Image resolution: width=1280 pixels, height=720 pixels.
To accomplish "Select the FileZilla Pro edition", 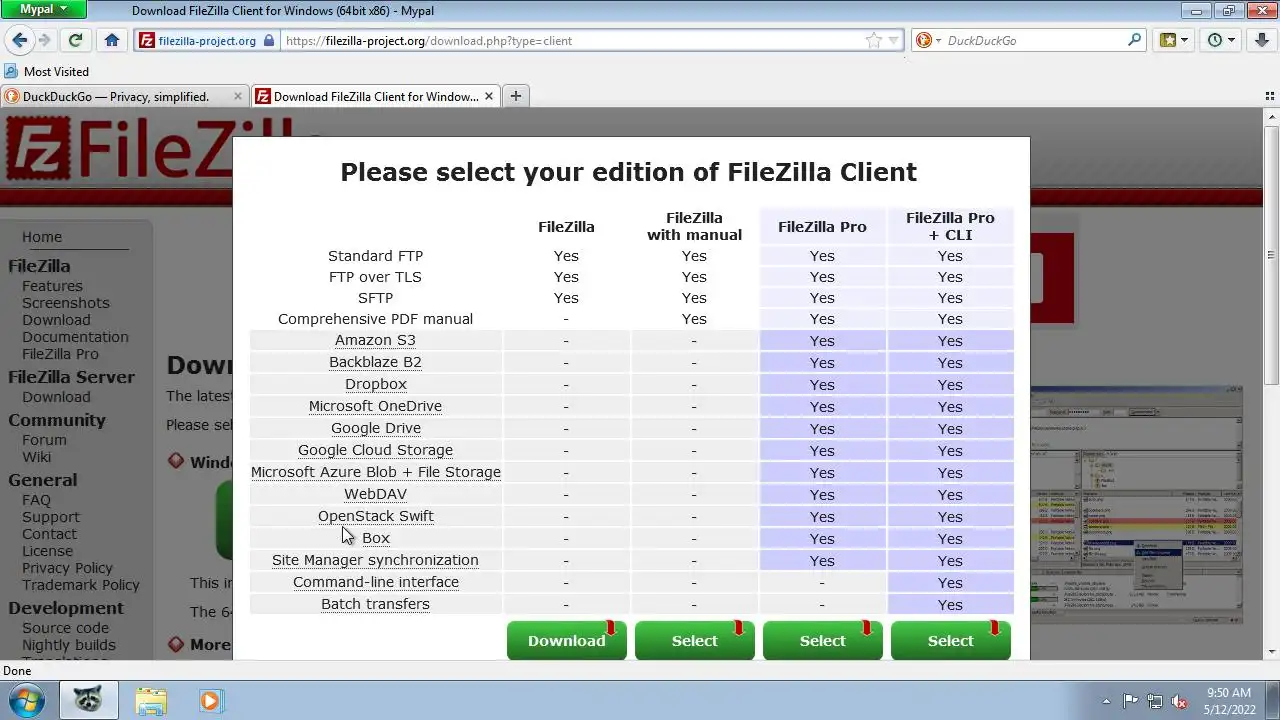I will pos(822,641).
